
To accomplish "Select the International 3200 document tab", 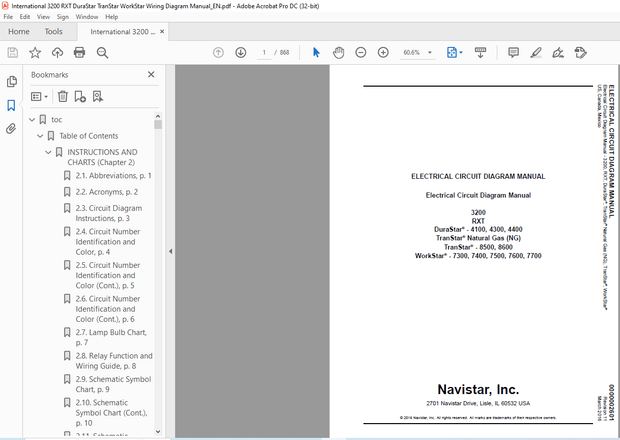I will [123, 32].
